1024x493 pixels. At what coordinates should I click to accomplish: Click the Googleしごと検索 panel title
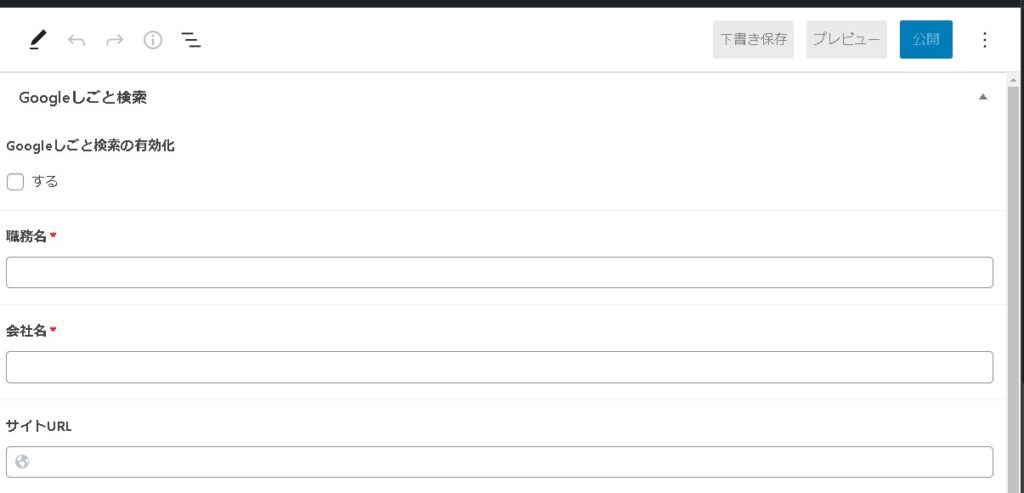pyautogui.click(x=84, y=97)
